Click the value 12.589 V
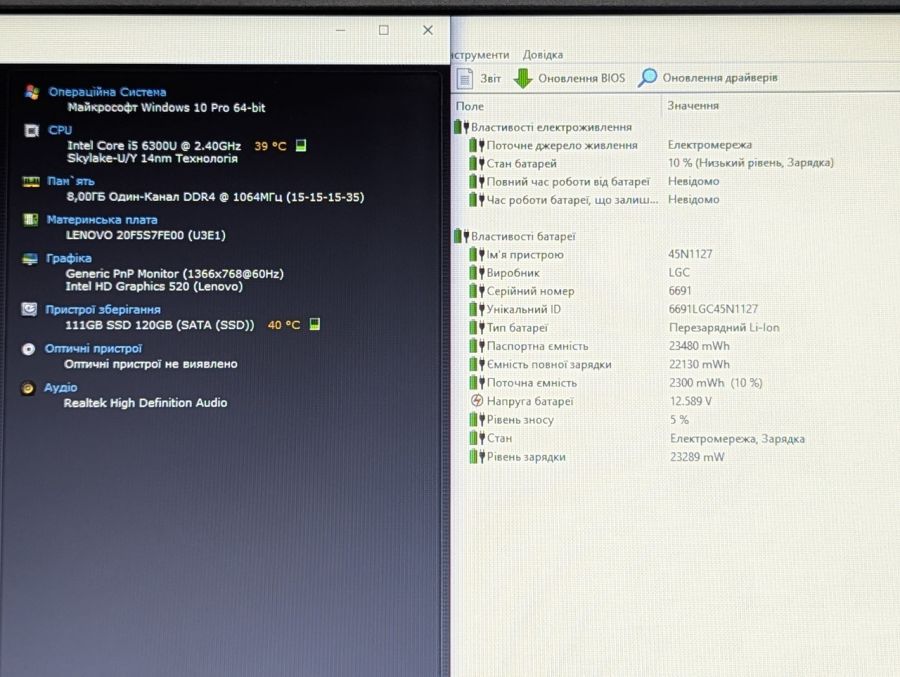Screen dimensions: 900x677 pos(691,401)
